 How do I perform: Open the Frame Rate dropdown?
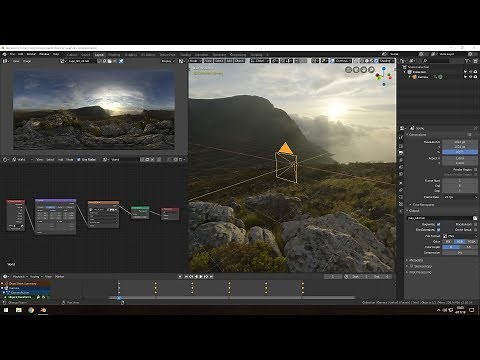coord(460,197)
